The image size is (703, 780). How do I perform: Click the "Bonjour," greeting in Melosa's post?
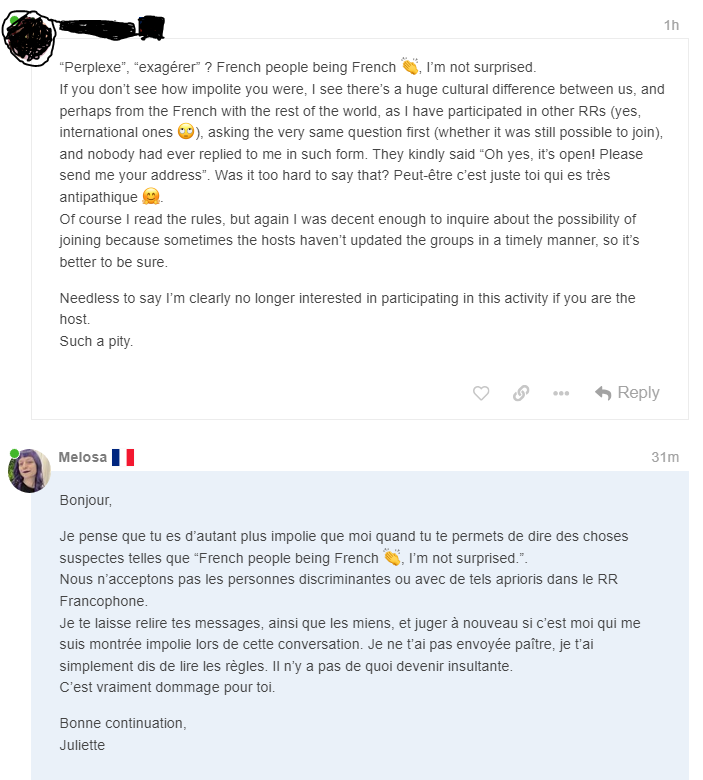click(86, 499)
